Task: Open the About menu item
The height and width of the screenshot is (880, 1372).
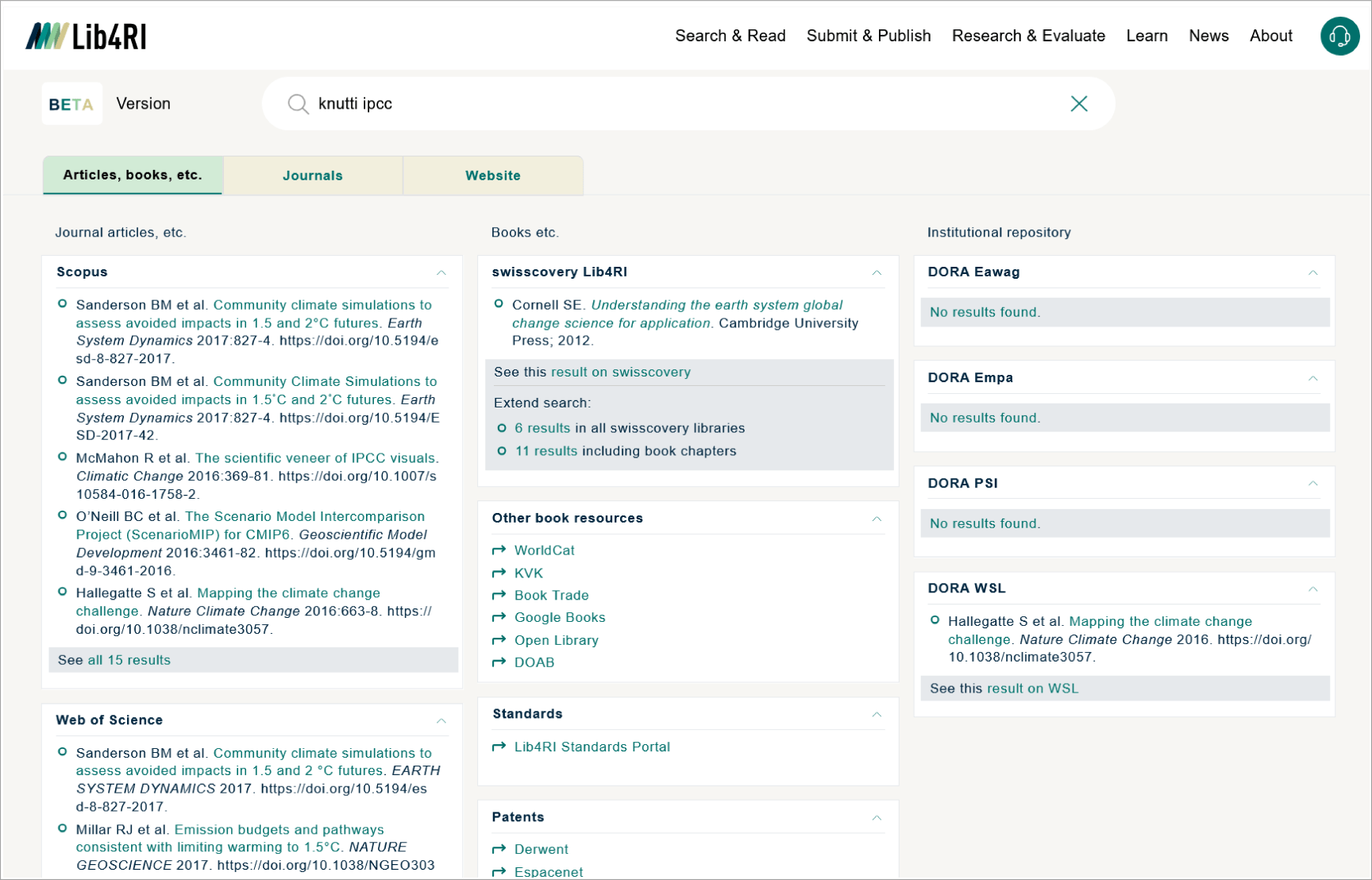Action: [x=1270, y=36]
